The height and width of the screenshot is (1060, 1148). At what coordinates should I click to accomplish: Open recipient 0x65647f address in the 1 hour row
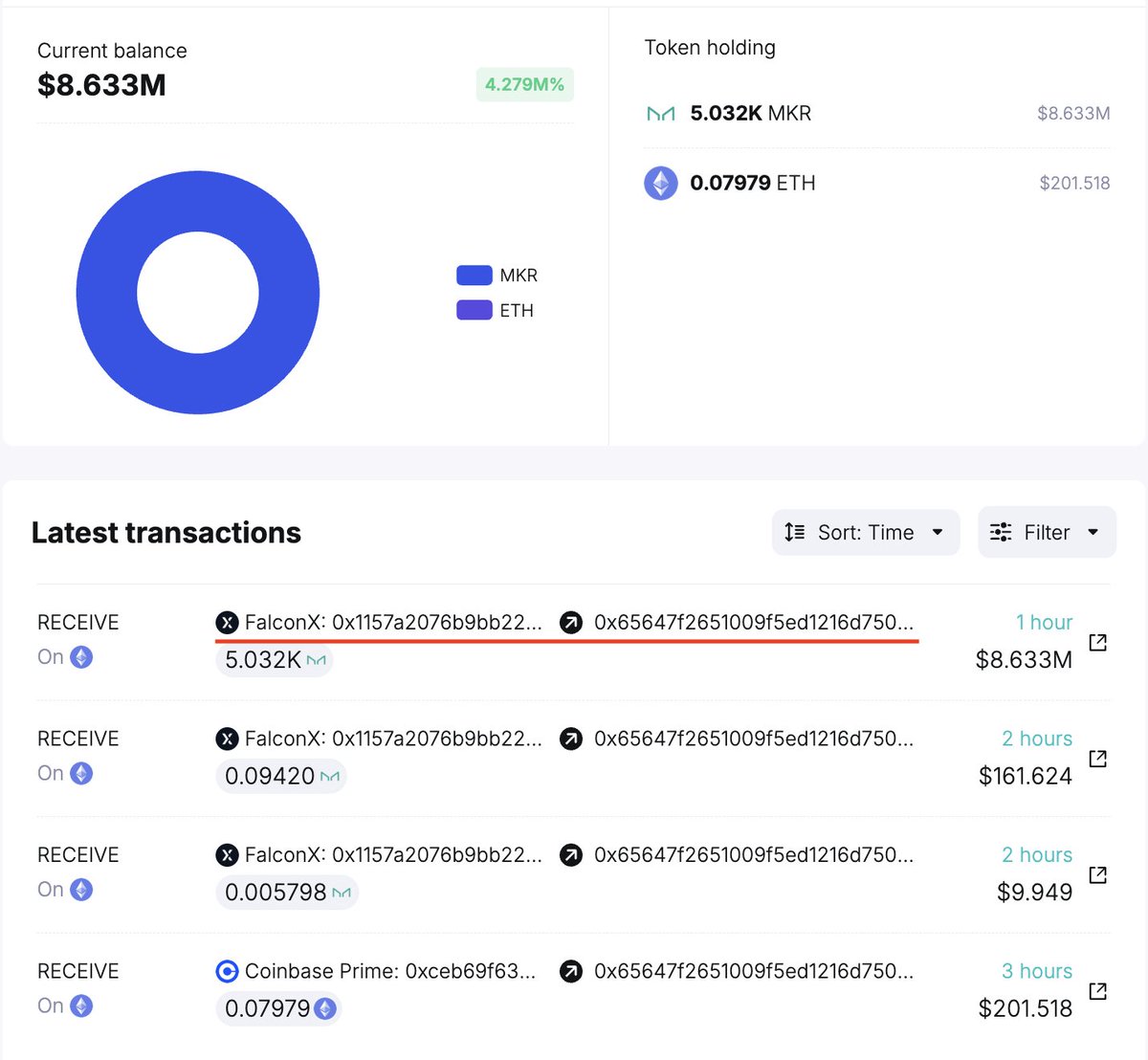click(754, 623)
